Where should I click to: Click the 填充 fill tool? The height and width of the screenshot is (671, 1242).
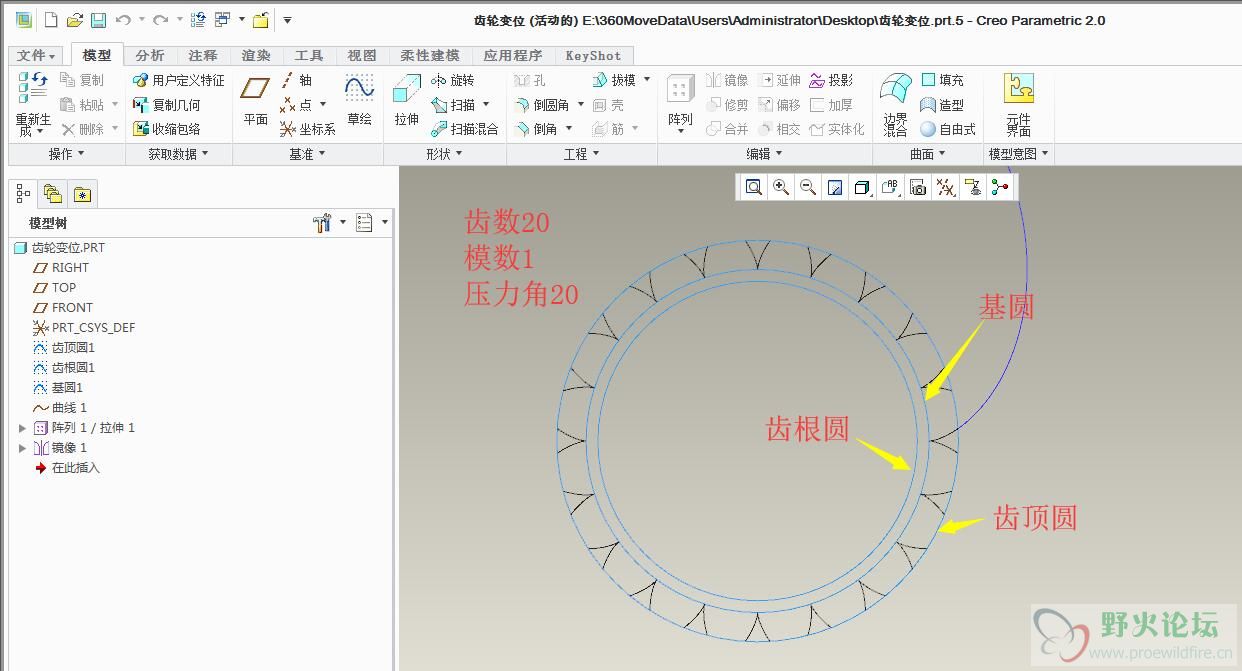point(942,80)
